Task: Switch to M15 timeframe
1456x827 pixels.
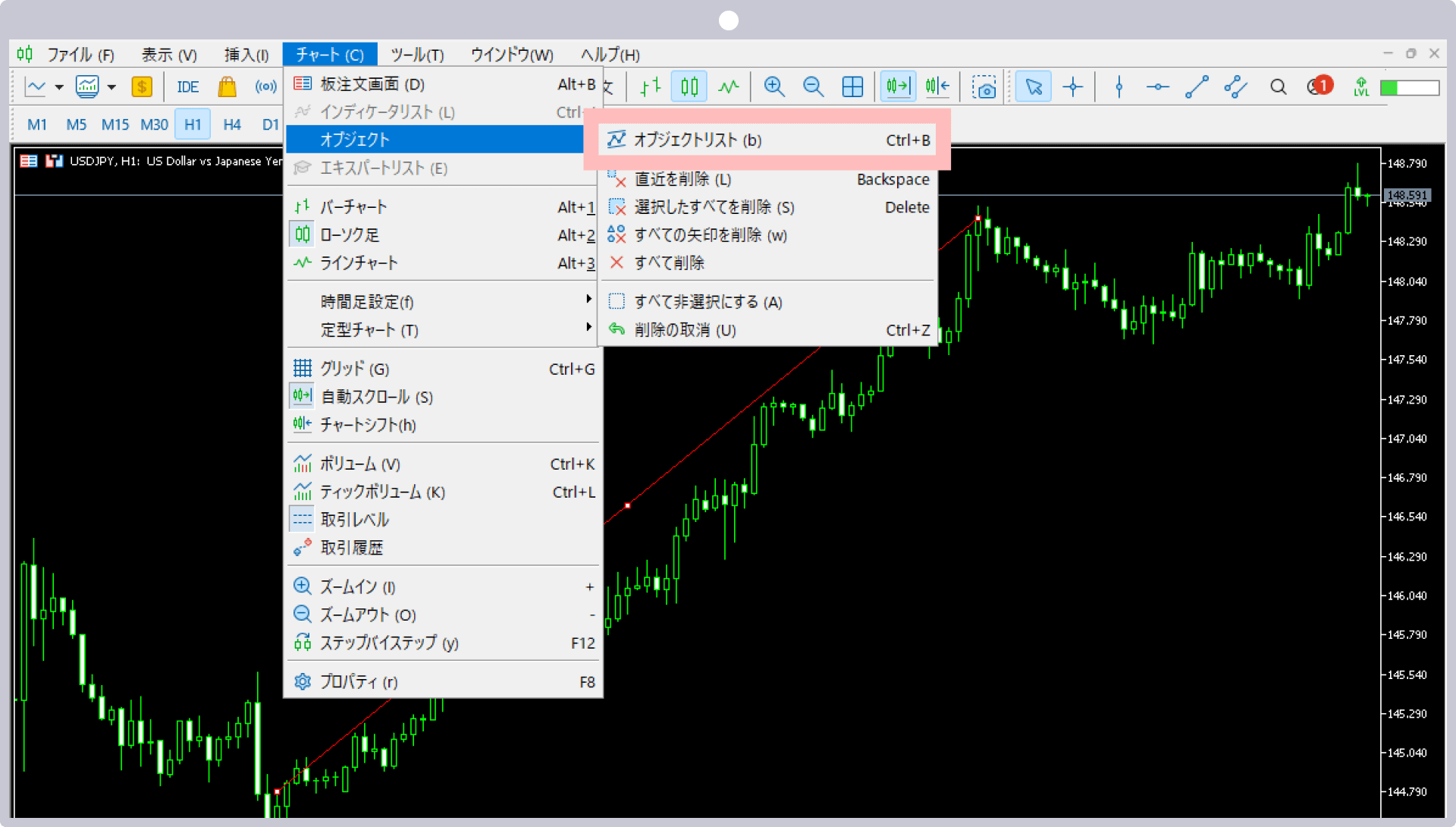Action: click(x=115, y=124)
